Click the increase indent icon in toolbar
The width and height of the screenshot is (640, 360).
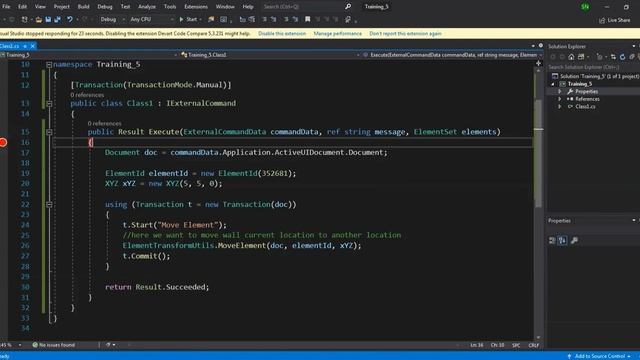click(273, 19)
